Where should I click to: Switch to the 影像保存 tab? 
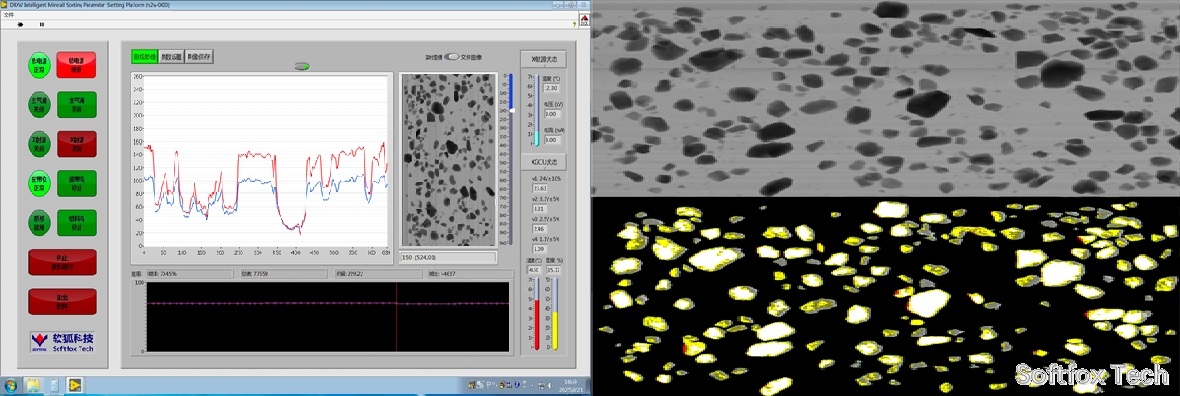click(199, 56)
